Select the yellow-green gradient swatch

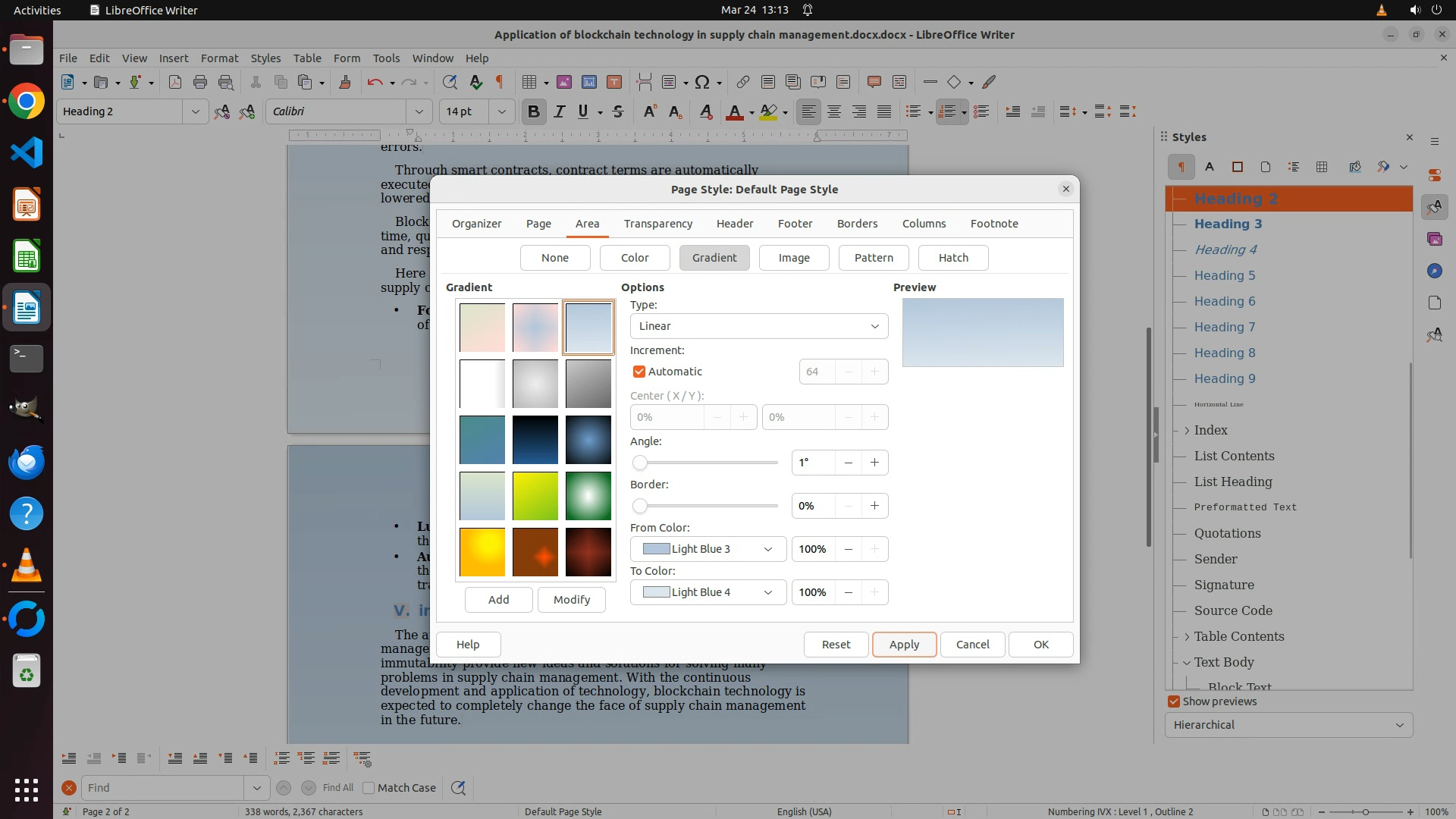pyautogui.click(x=535, y=496)
